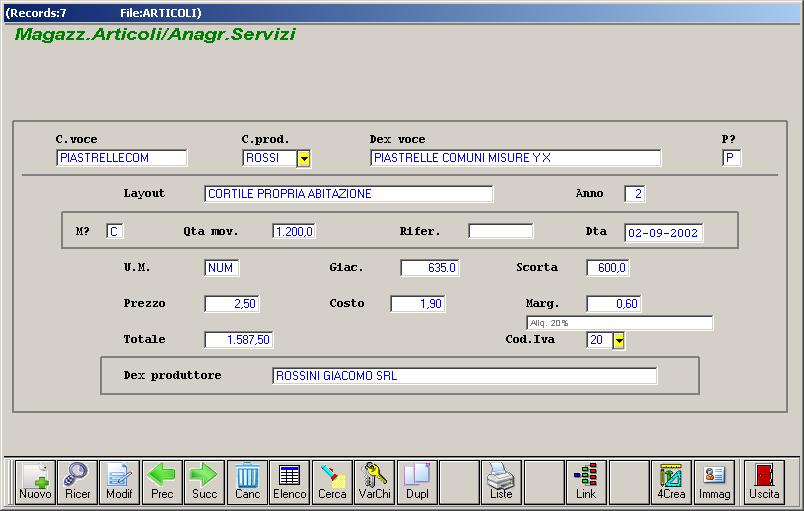This screenshot has width=804, height=511.
Task: Open the Elenco list view
Action: coord(290,481)
